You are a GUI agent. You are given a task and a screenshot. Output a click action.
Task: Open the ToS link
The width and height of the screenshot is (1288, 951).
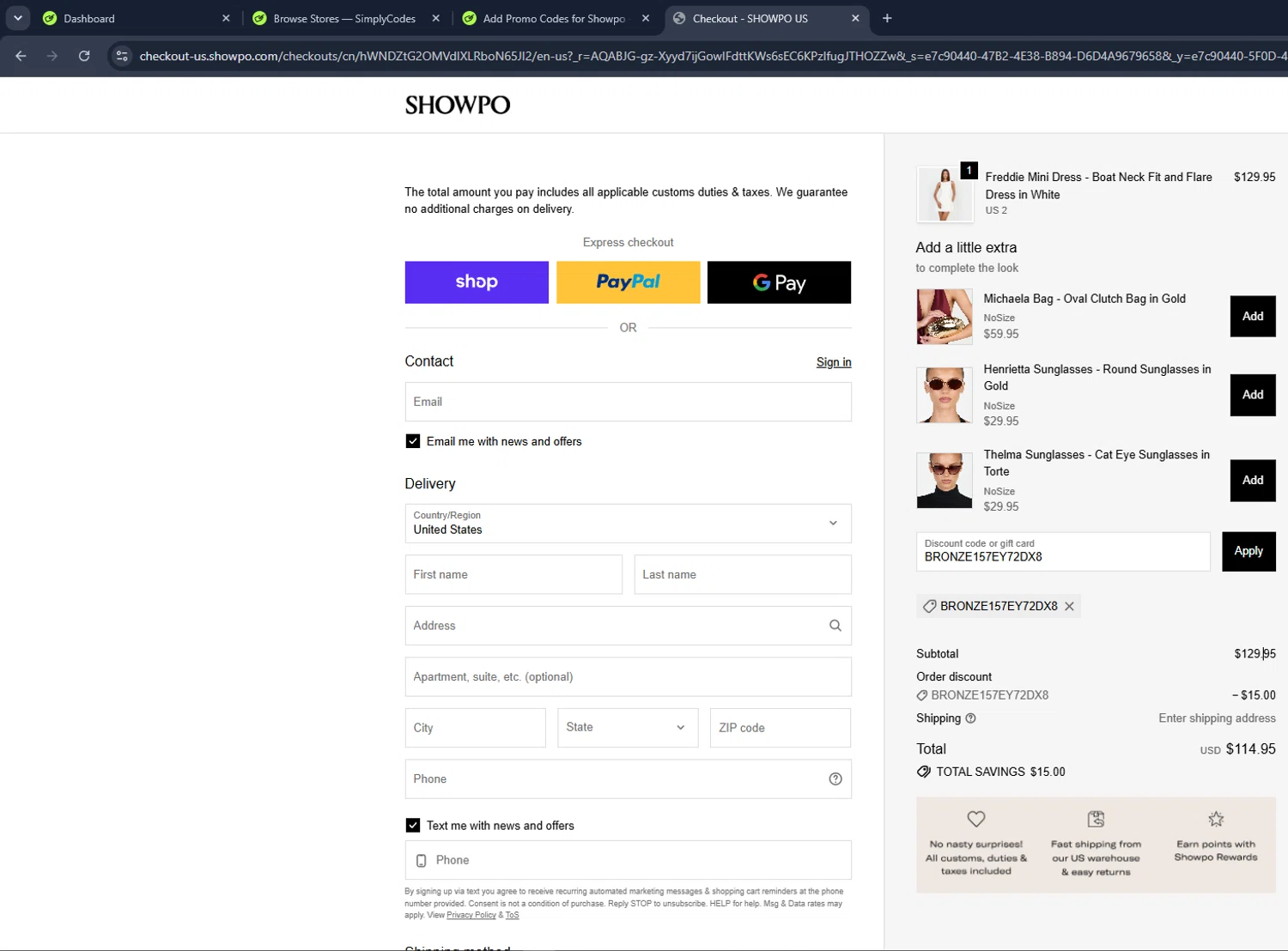pyautogui.click(x=512, y=915)
